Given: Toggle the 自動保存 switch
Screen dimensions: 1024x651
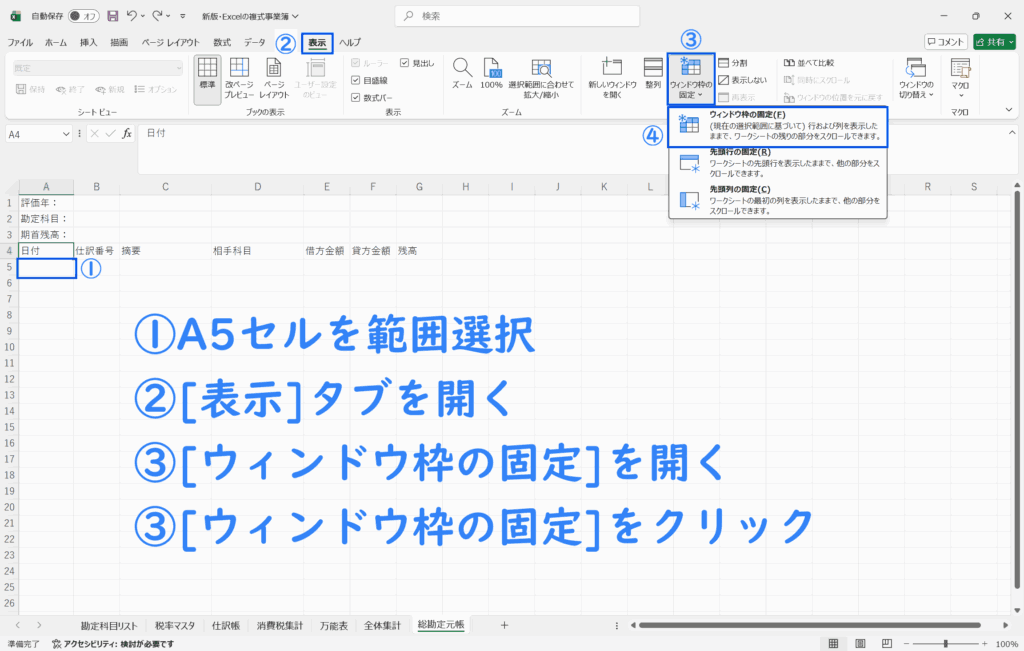Looking at the screenshot, I should tap(83, 16).
